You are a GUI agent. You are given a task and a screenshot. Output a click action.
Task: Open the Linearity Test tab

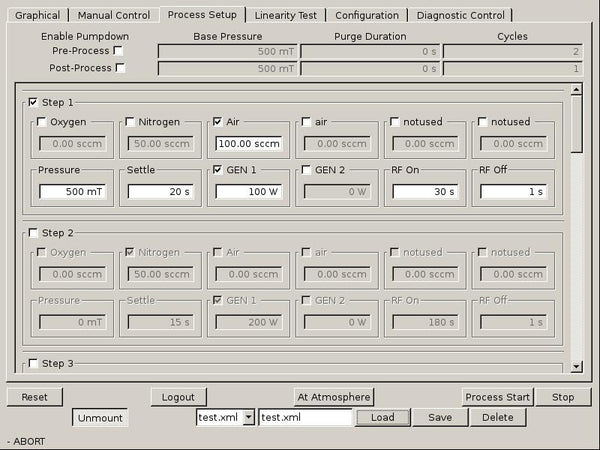(287, 15)
